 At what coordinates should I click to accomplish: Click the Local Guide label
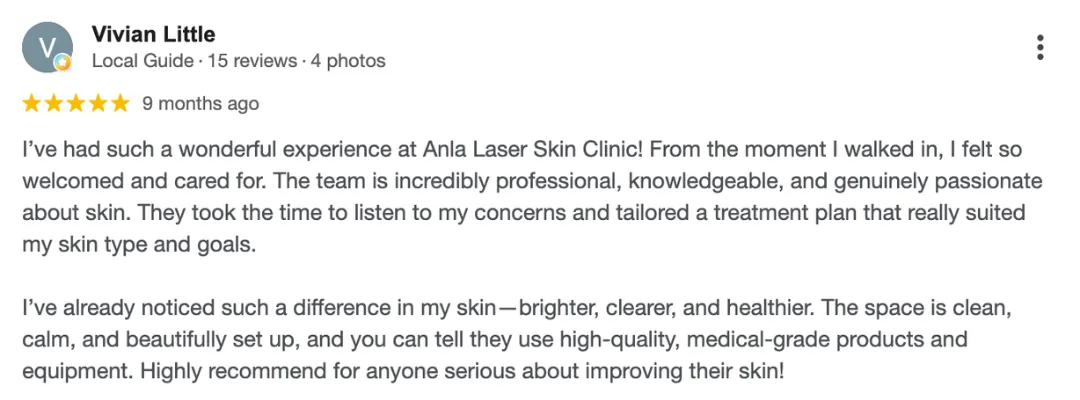[143, 61]
